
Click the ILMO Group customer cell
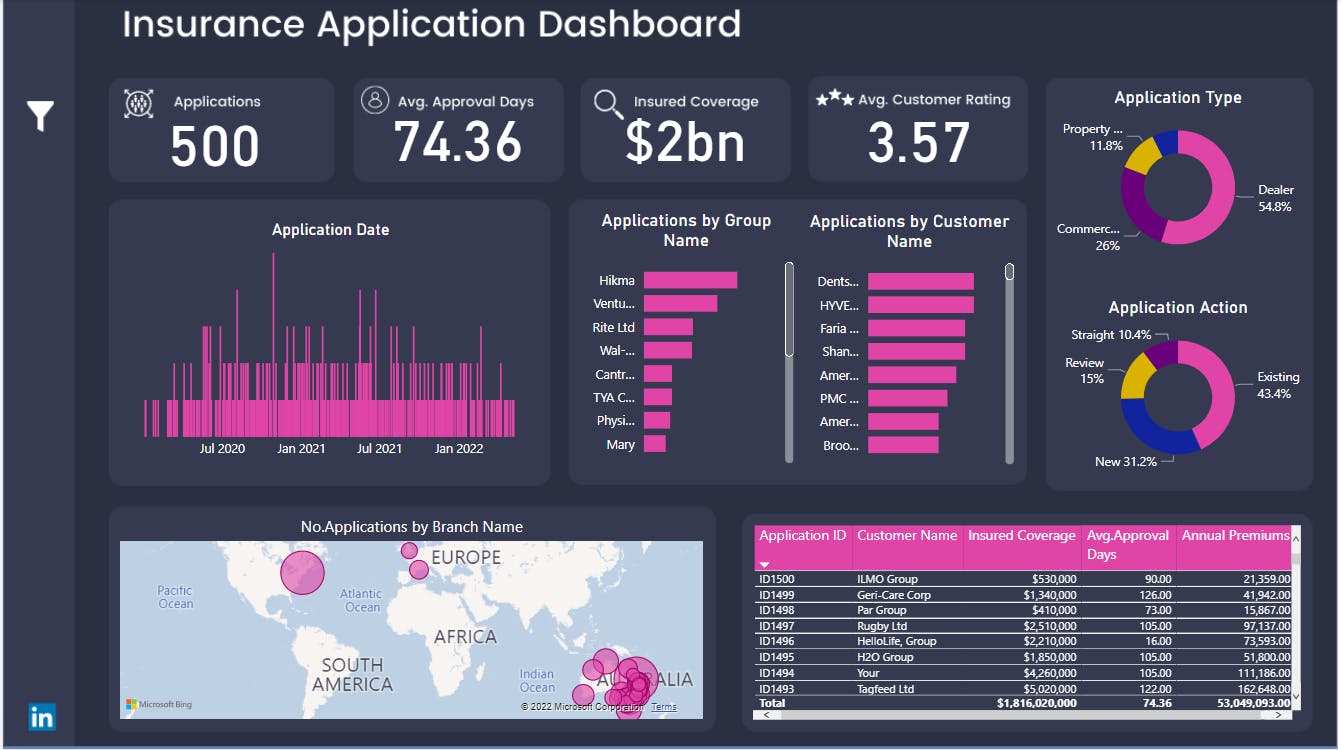(887, 579)
